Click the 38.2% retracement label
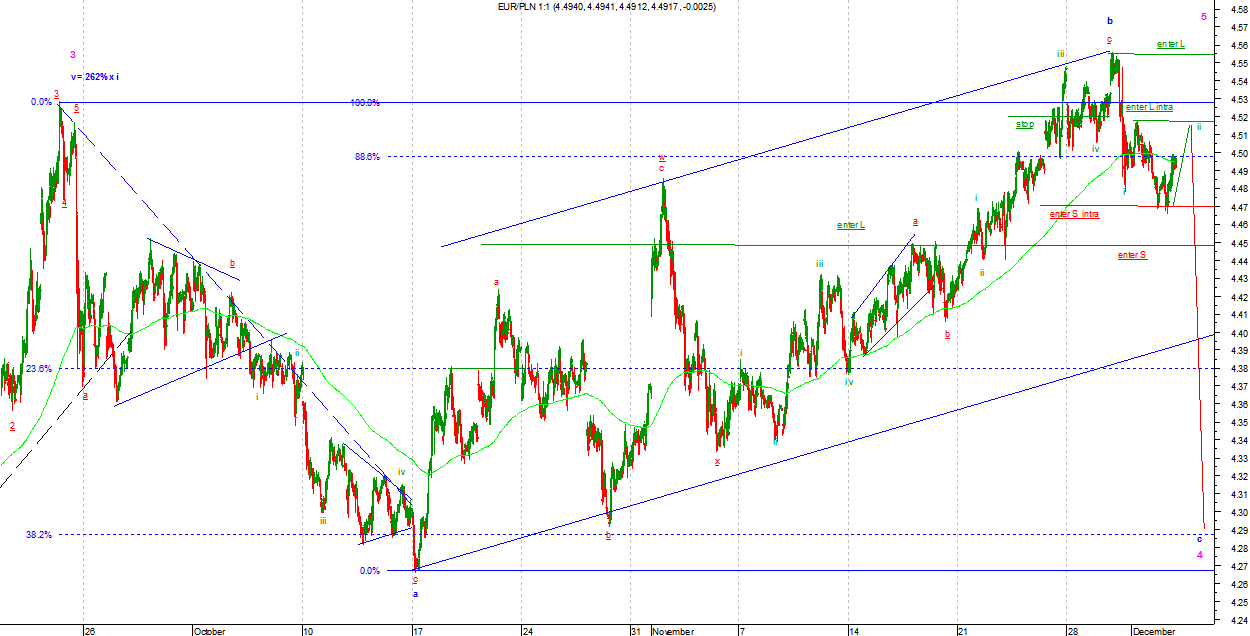This screenshot has width=1250, height=636. click(39, 535)
